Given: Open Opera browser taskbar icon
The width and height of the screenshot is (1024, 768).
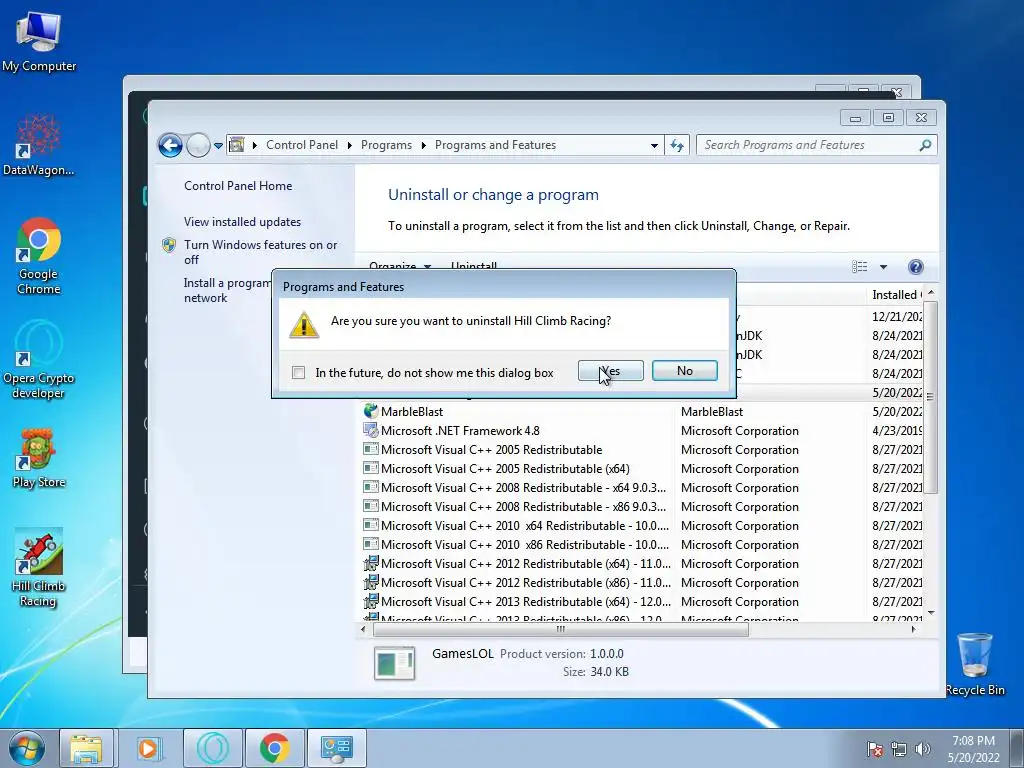Looking at the screenshot, I should tap(213, 748).
